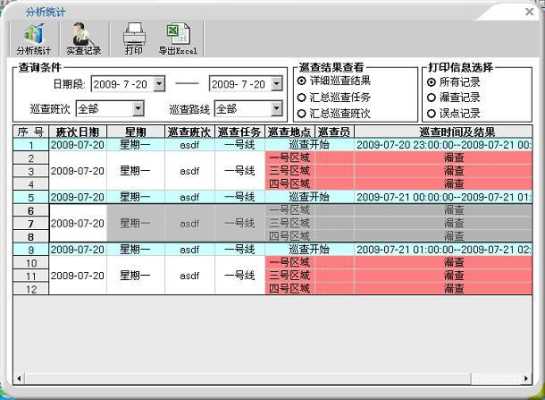Select the 漏查记录 print option
The image size is (545, 400).
[431, 98]
